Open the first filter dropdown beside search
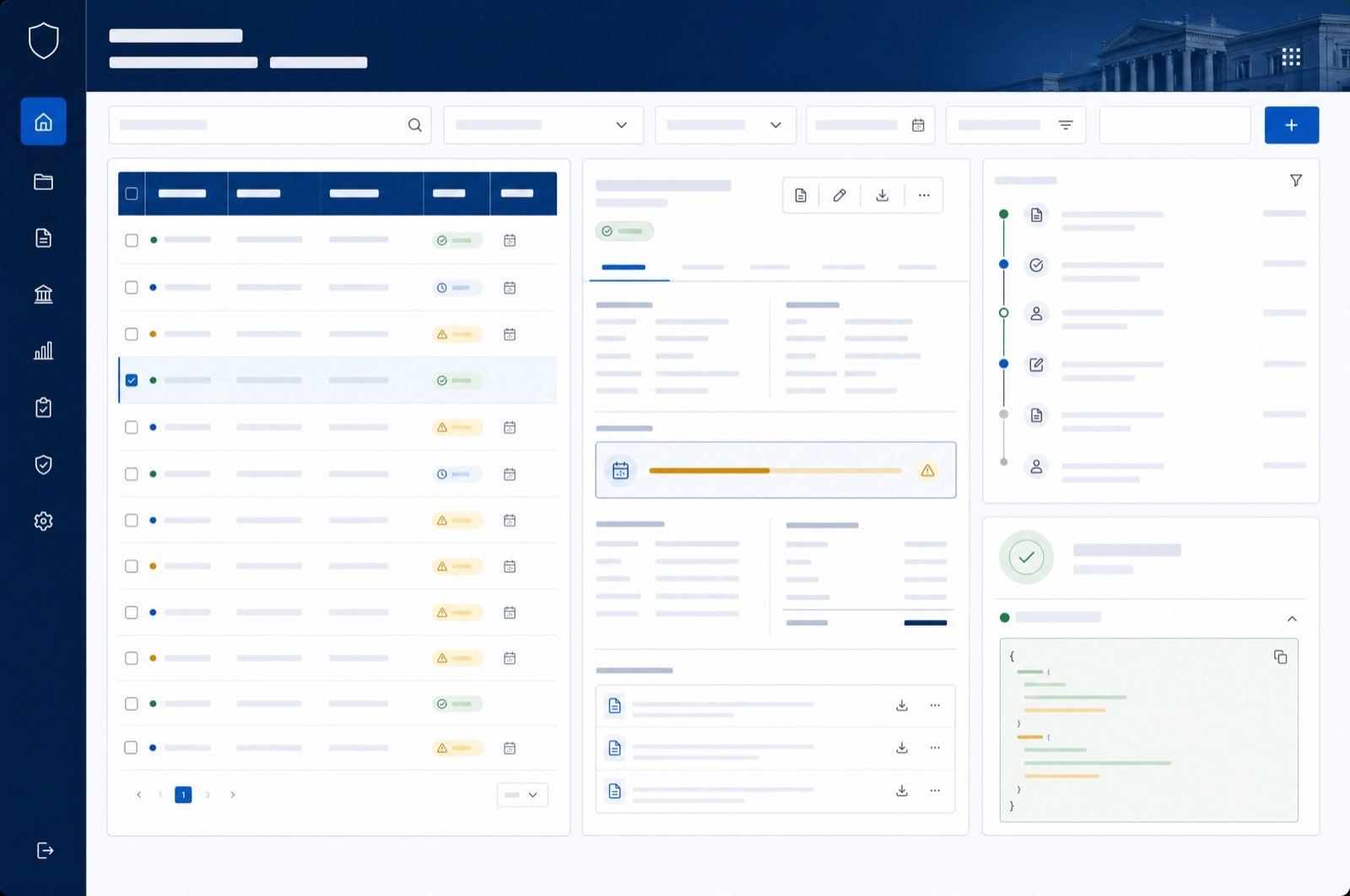 [543, 125]
